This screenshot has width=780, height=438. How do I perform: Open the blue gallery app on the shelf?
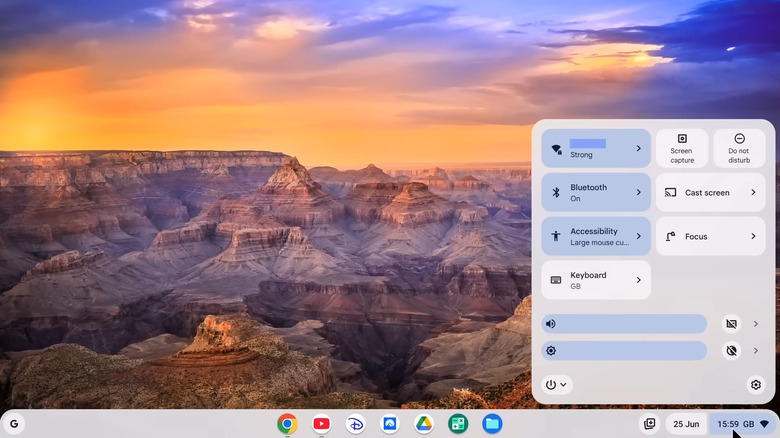point(390,424)
